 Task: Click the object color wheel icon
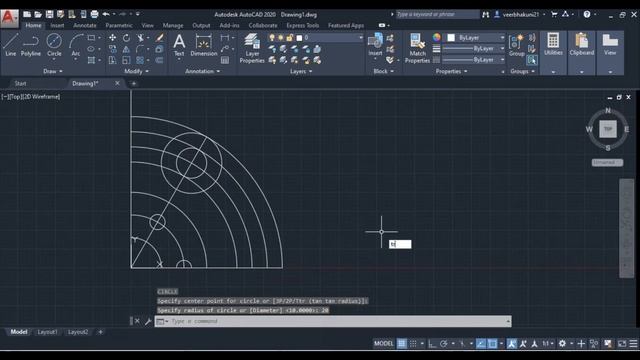pyautogui.click(x=437, y=38)
